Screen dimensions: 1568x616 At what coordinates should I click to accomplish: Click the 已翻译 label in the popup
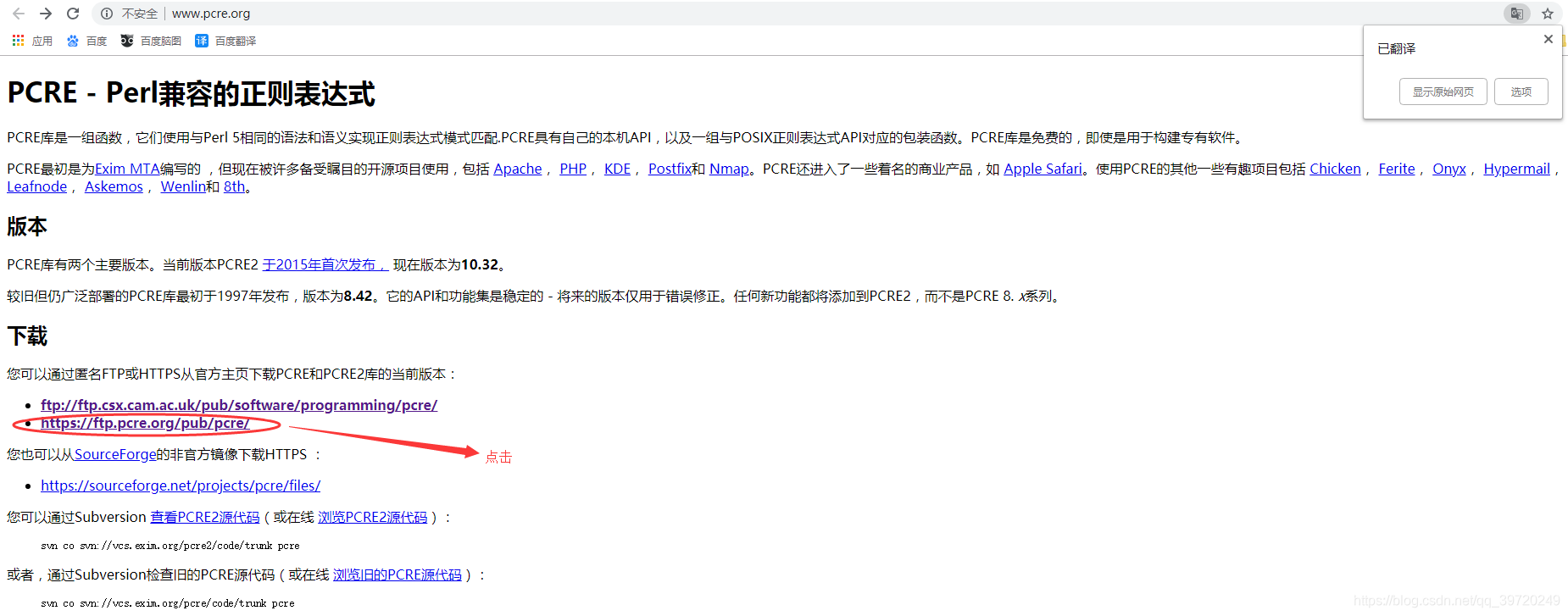[1396, 48]
